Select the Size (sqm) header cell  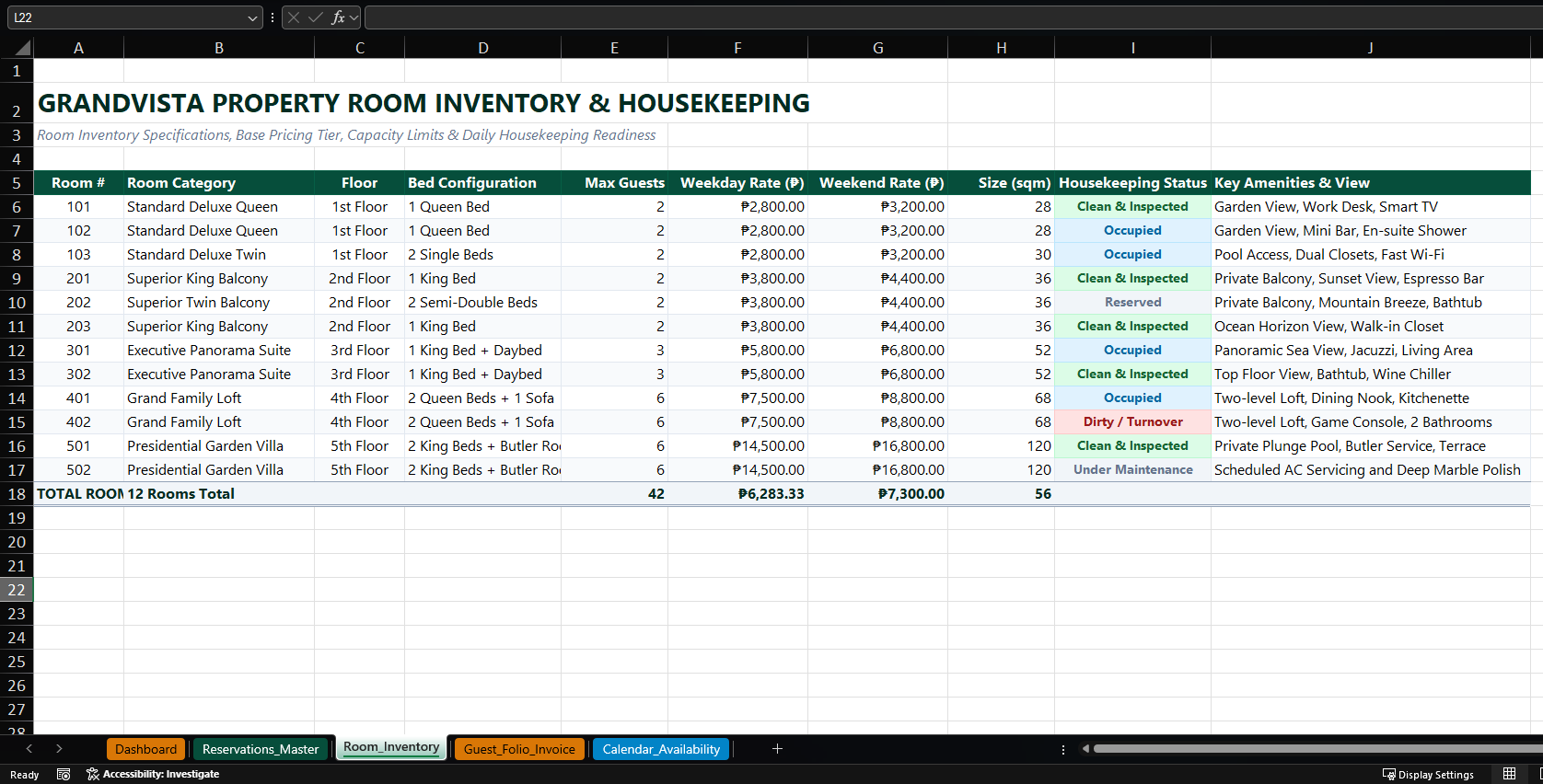point(1002,183)
